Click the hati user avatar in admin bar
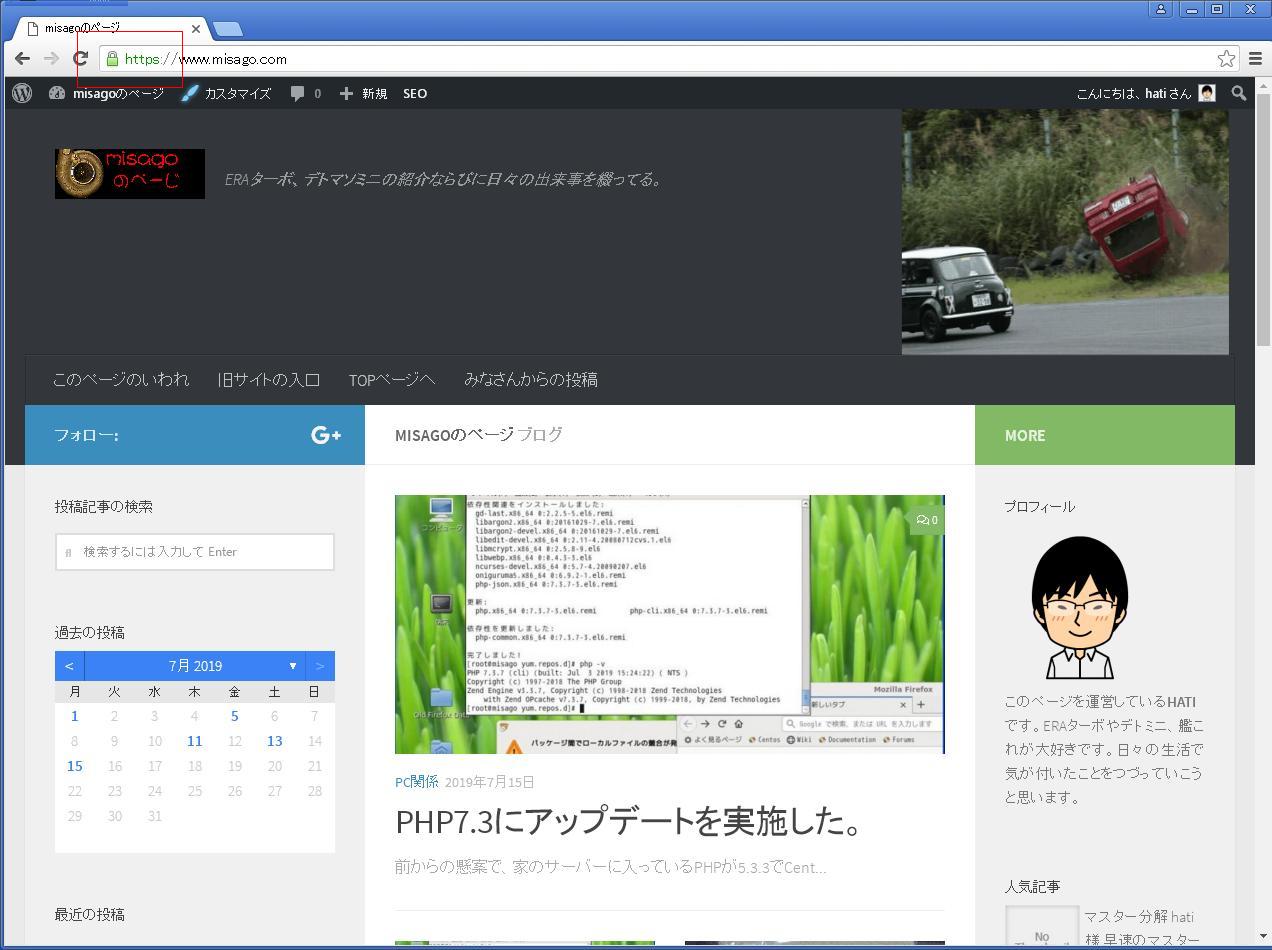The image size is (1272, 950). [1207, 93]
